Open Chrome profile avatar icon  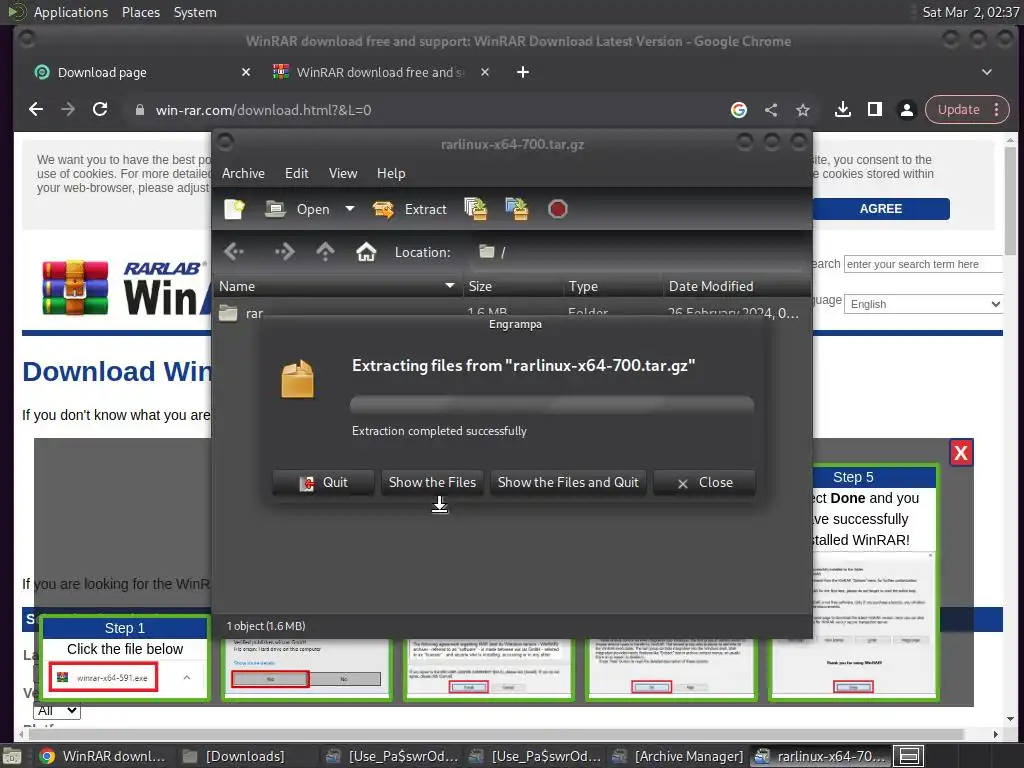tap(906, 110)
